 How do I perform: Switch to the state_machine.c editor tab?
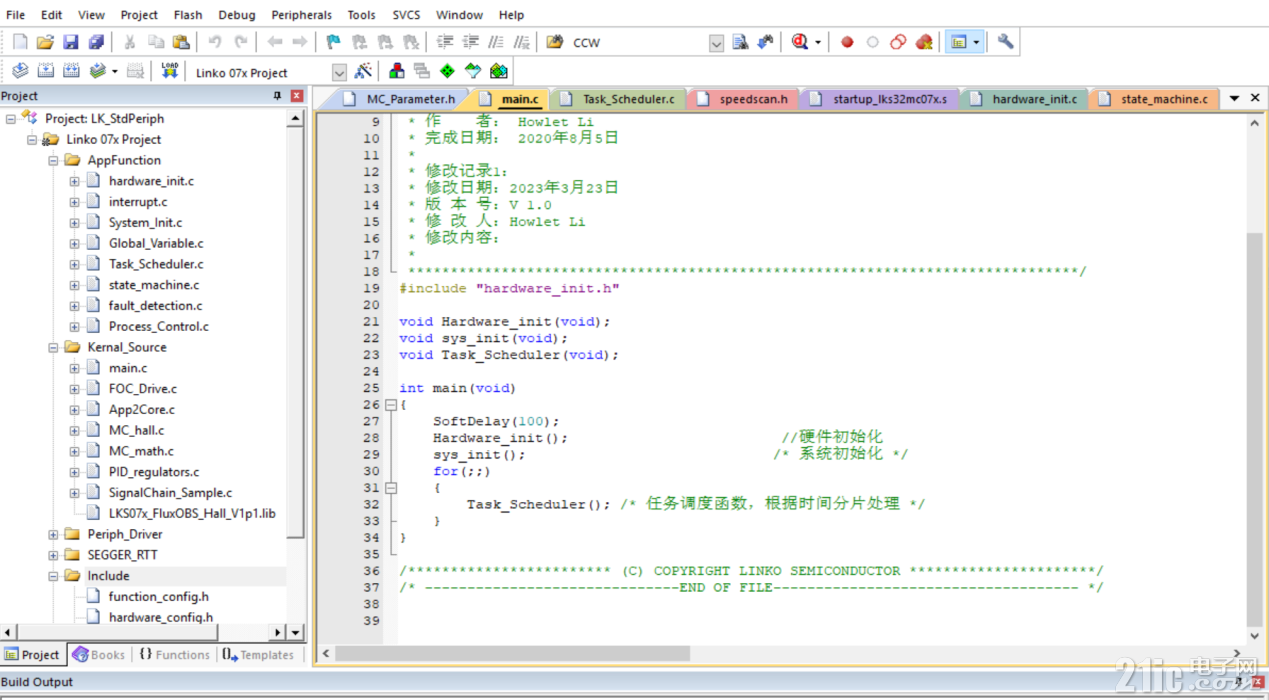coord(1155,99)
